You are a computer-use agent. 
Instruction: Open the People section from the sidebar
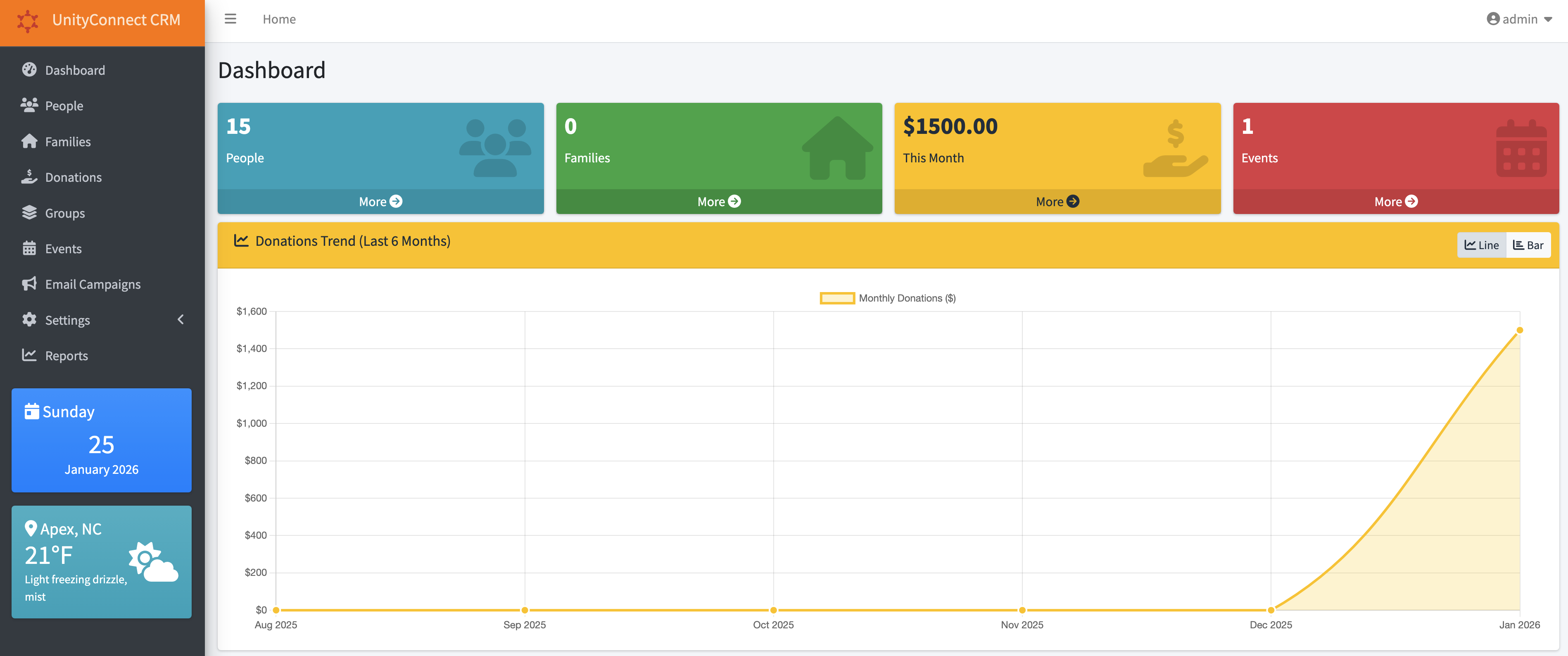pyautogui.click(x=64, y=105)
